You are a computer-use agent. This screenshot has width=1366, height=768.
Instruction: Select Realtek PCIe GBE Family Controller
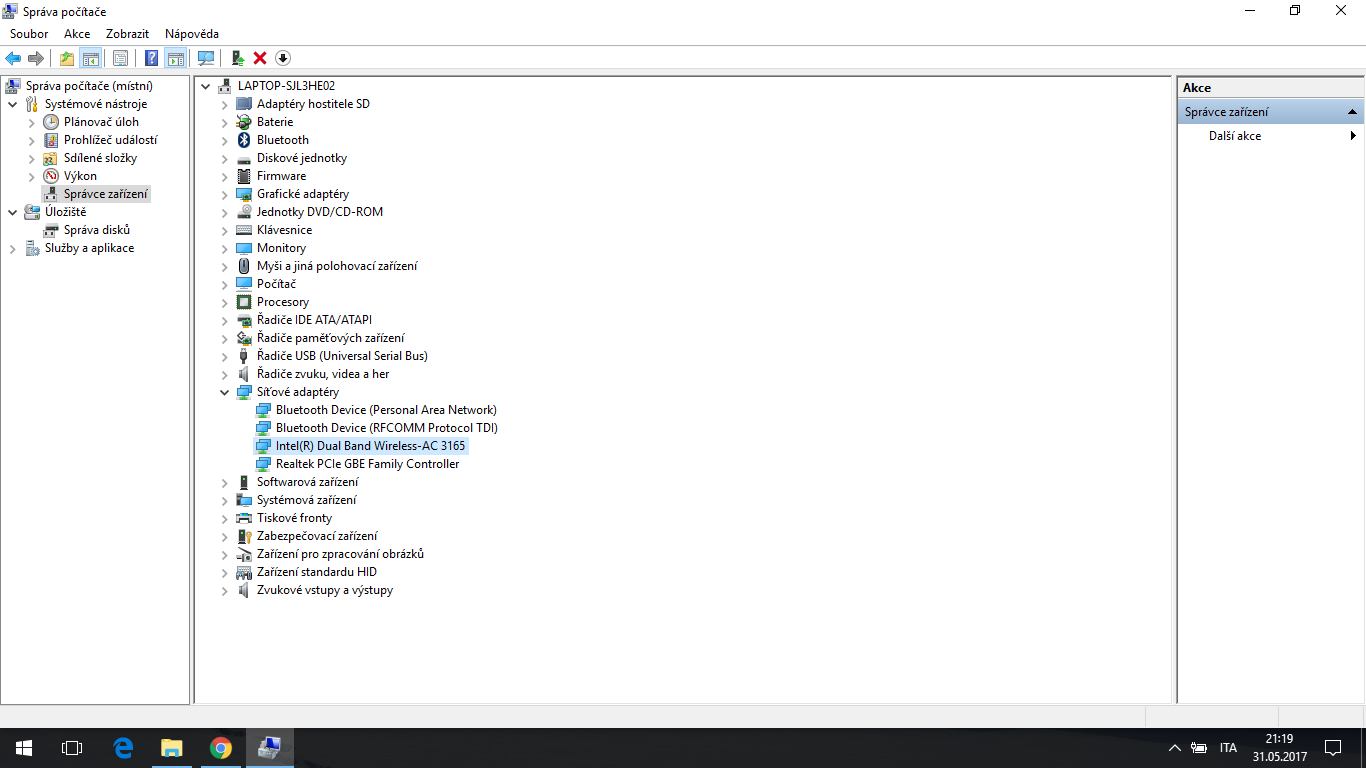coord(368,464)
